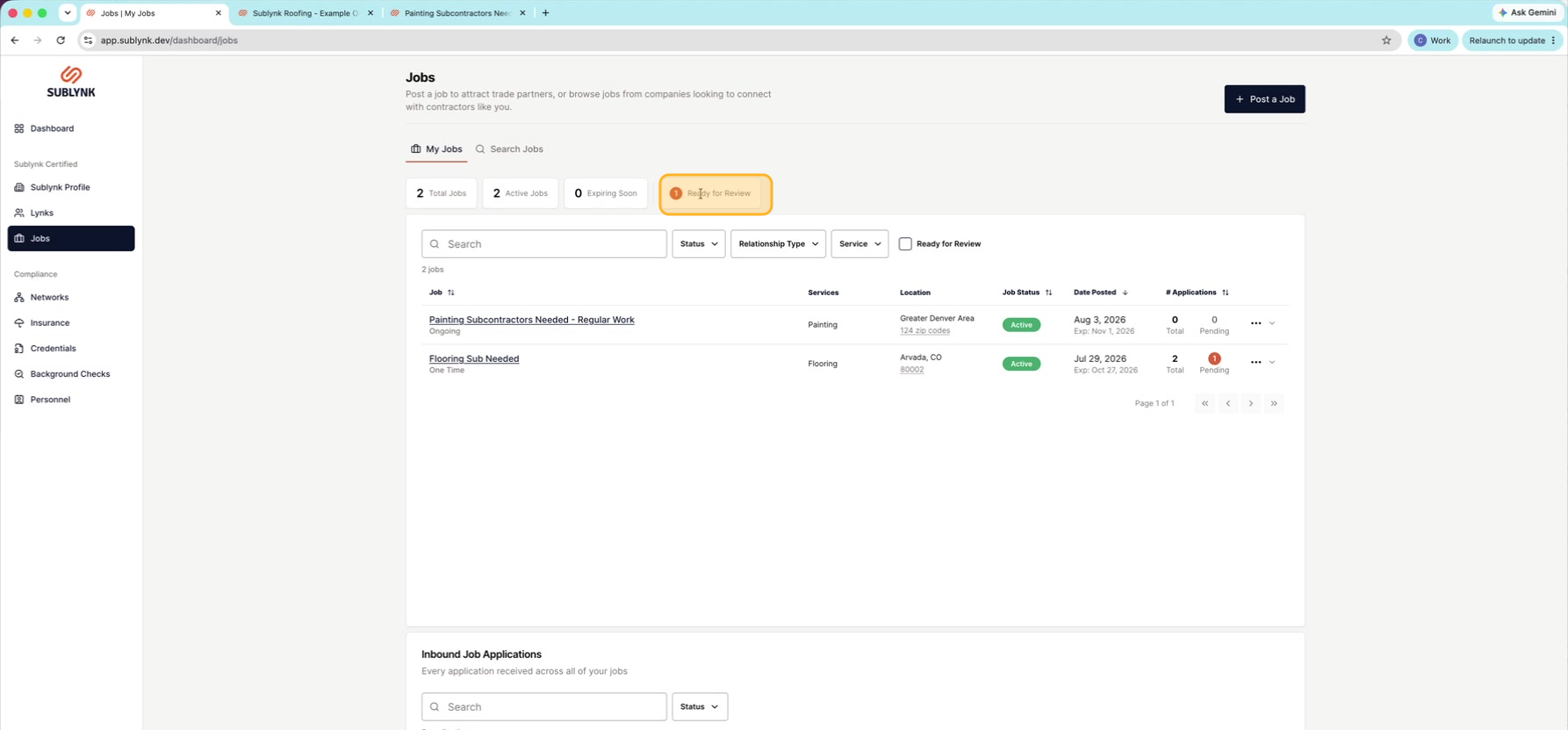
Task: Open the tab search dropdown arrow
Action: pyautogui.click(x=68, y=13)
